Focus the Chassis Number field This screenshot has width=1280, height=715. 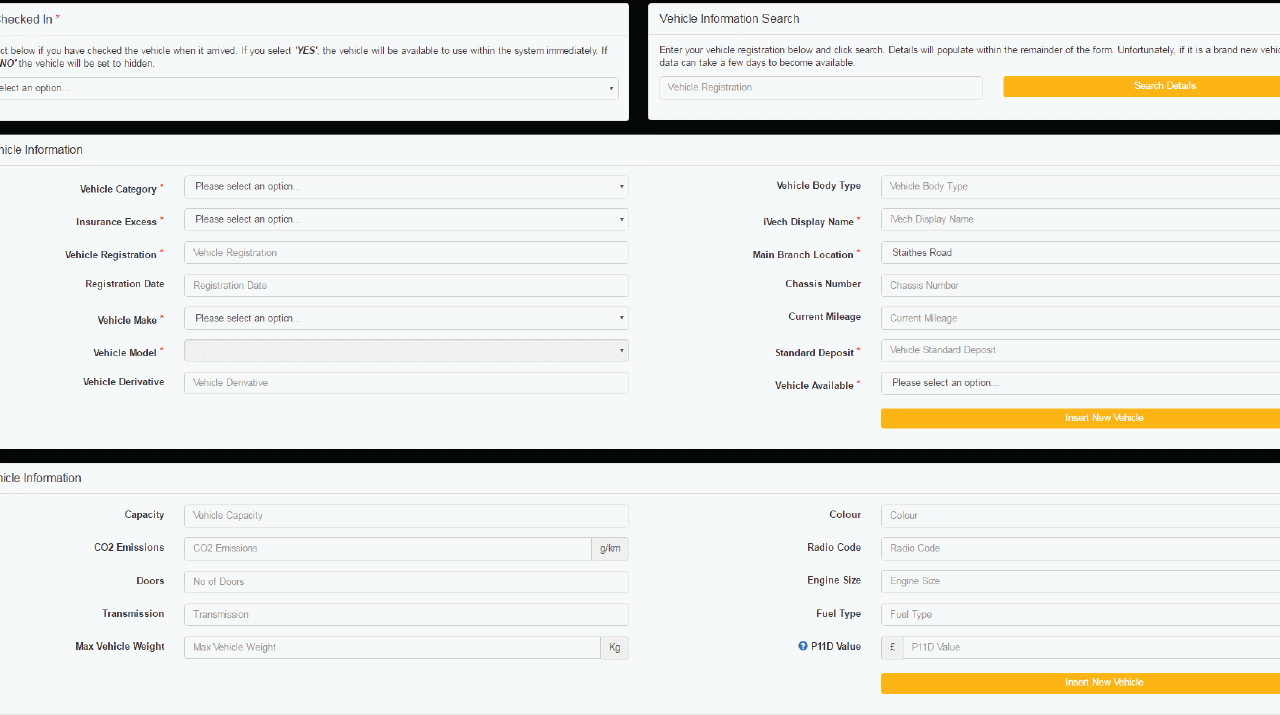click(1080, 286)
